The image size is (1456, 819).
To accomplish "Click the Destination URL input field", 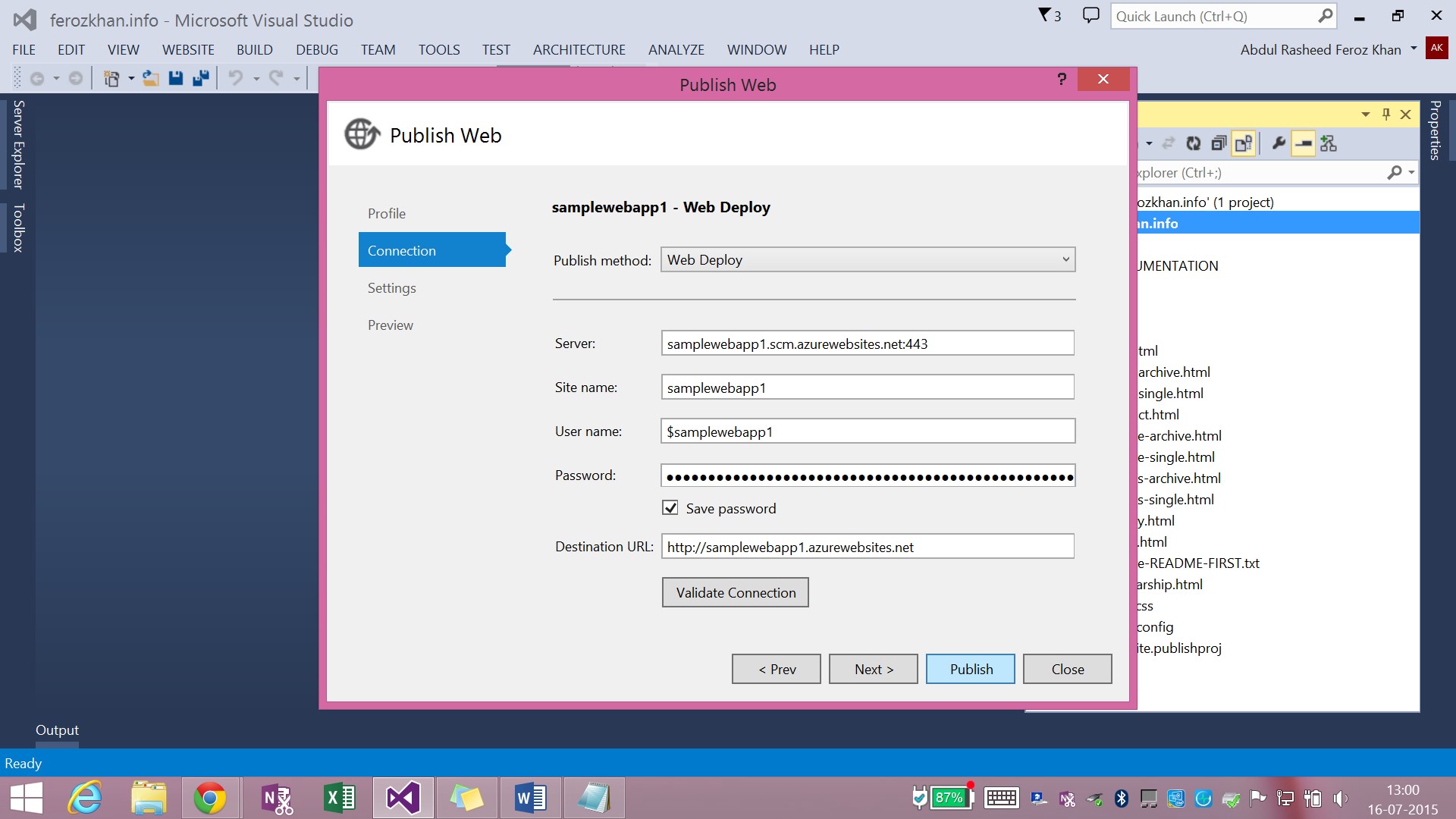I will tap(868, 547).
